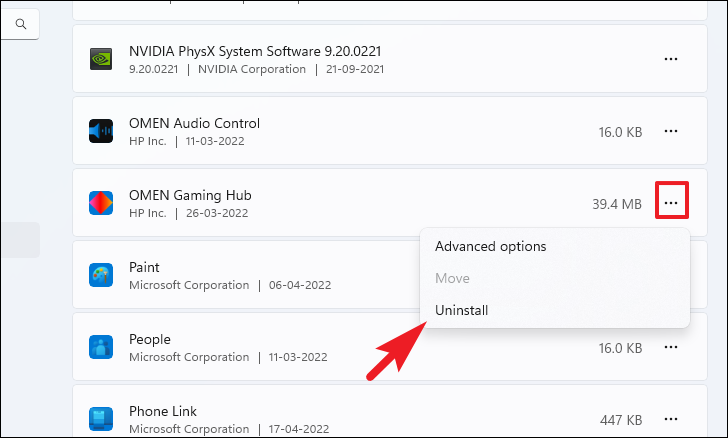Click the 39.4 MB size value
The image size is (728, 438).
click(x=617, y=204)
